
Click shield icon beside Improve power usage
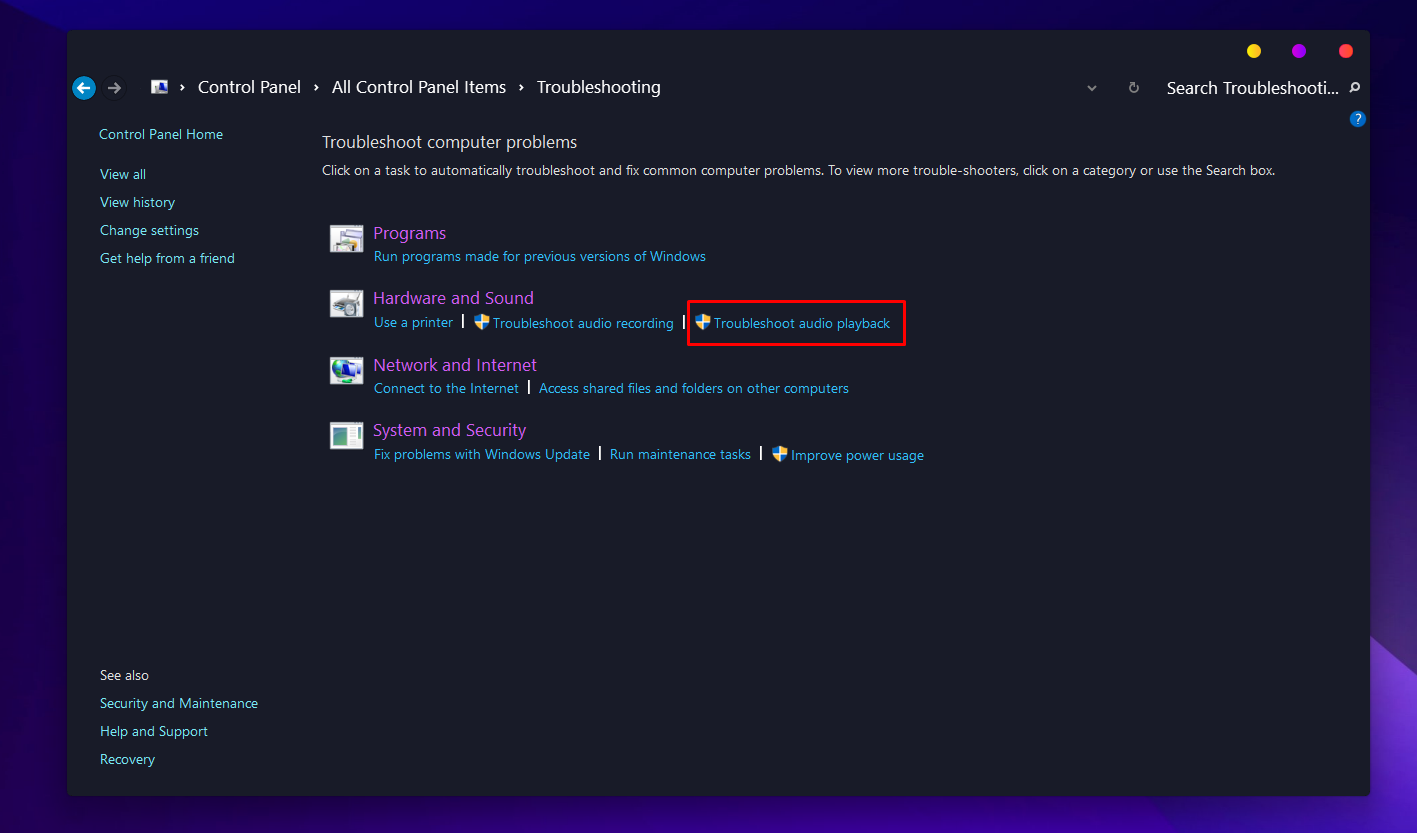coord(780,454)
